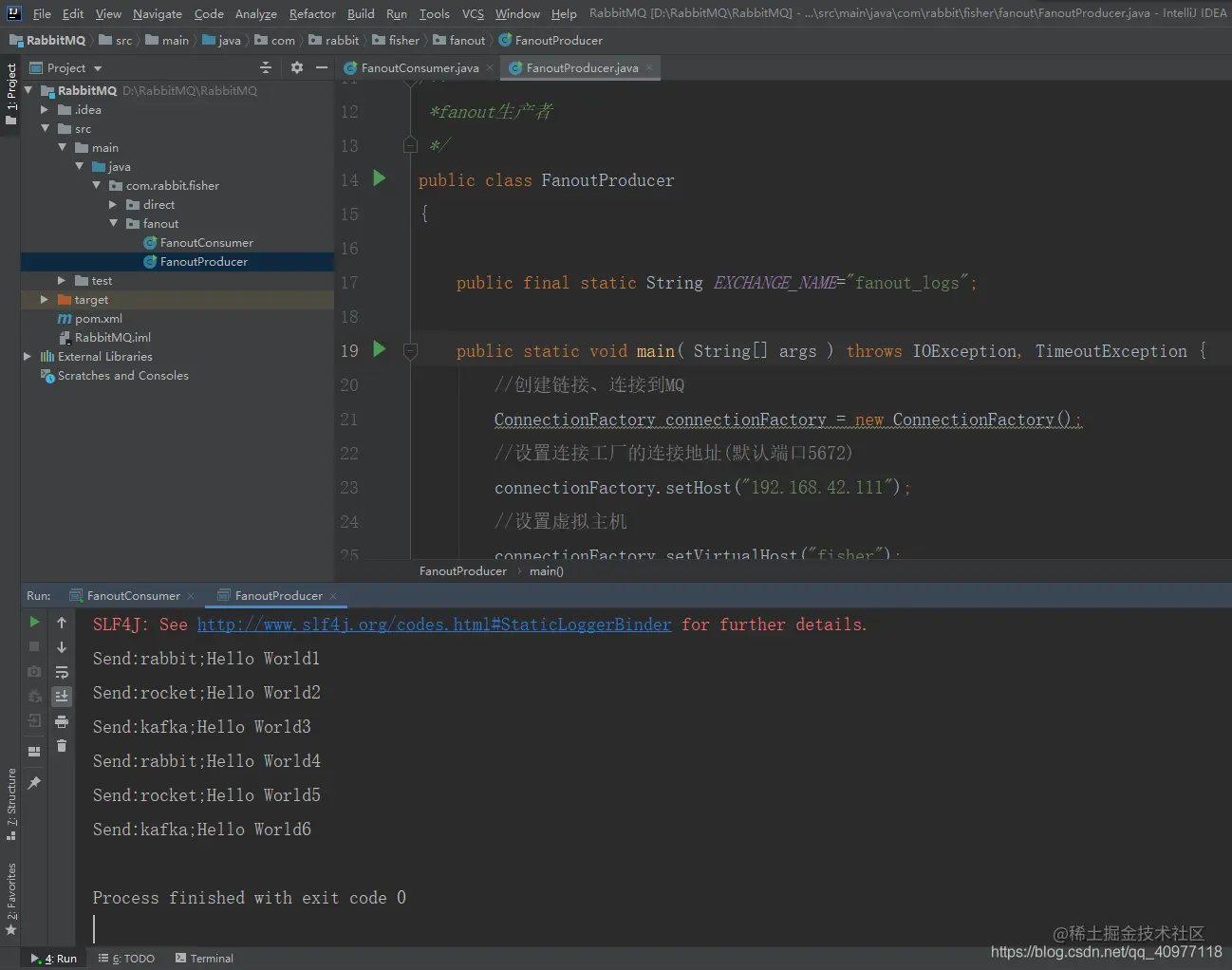Viewport: 1232px width, 970px height.
Task: Select FanoutProducer class in project tree
Action: click(x=203, y=262)
